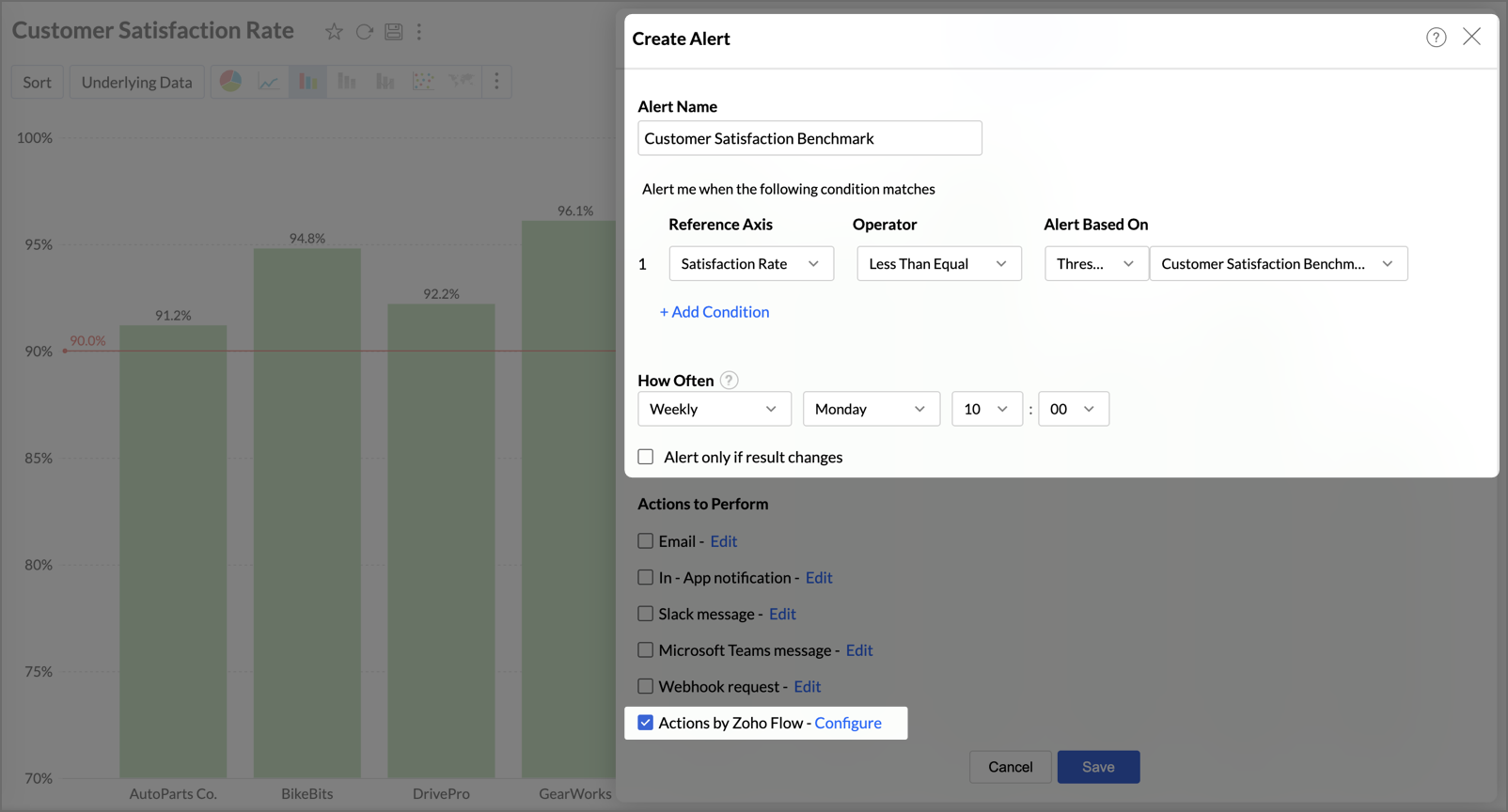Select the line chart type icon

[269, 82]
